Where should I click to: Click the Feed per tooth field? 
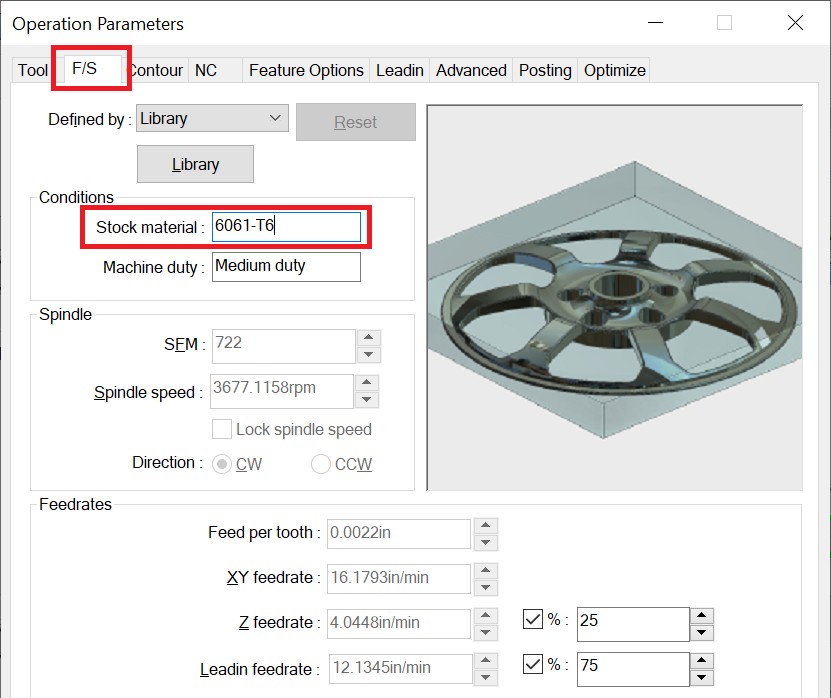pyautogui.click(x=399, y=533)
